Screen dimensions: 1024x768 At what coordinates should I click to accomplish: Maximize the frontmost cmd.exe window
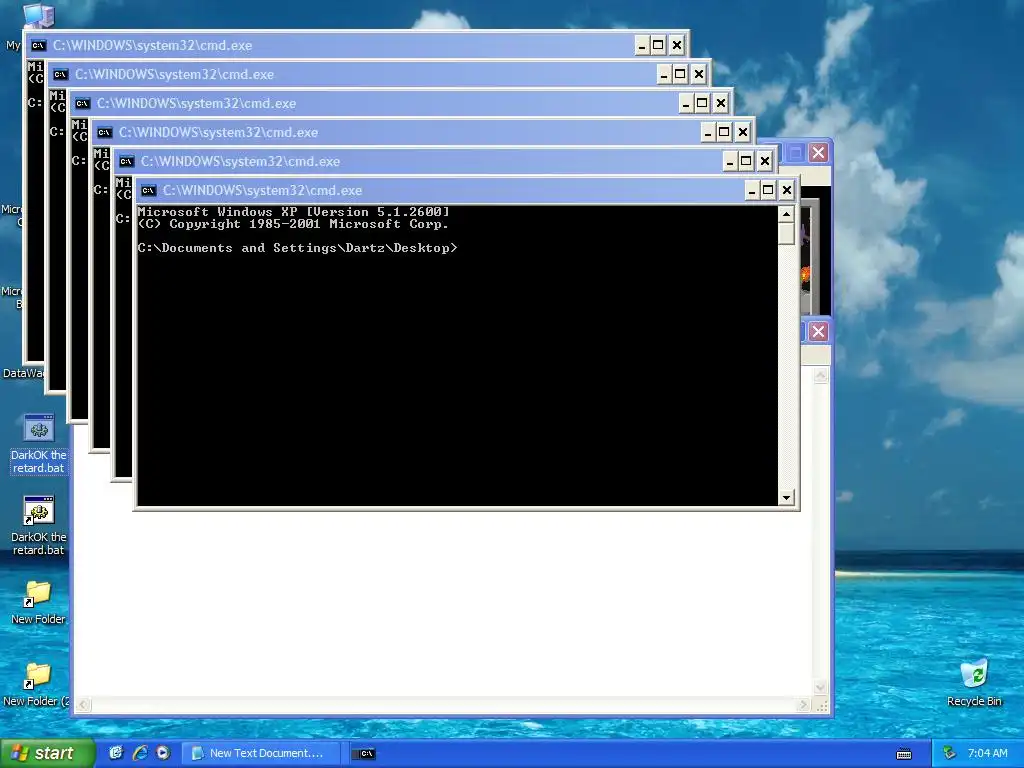point(769,191)
